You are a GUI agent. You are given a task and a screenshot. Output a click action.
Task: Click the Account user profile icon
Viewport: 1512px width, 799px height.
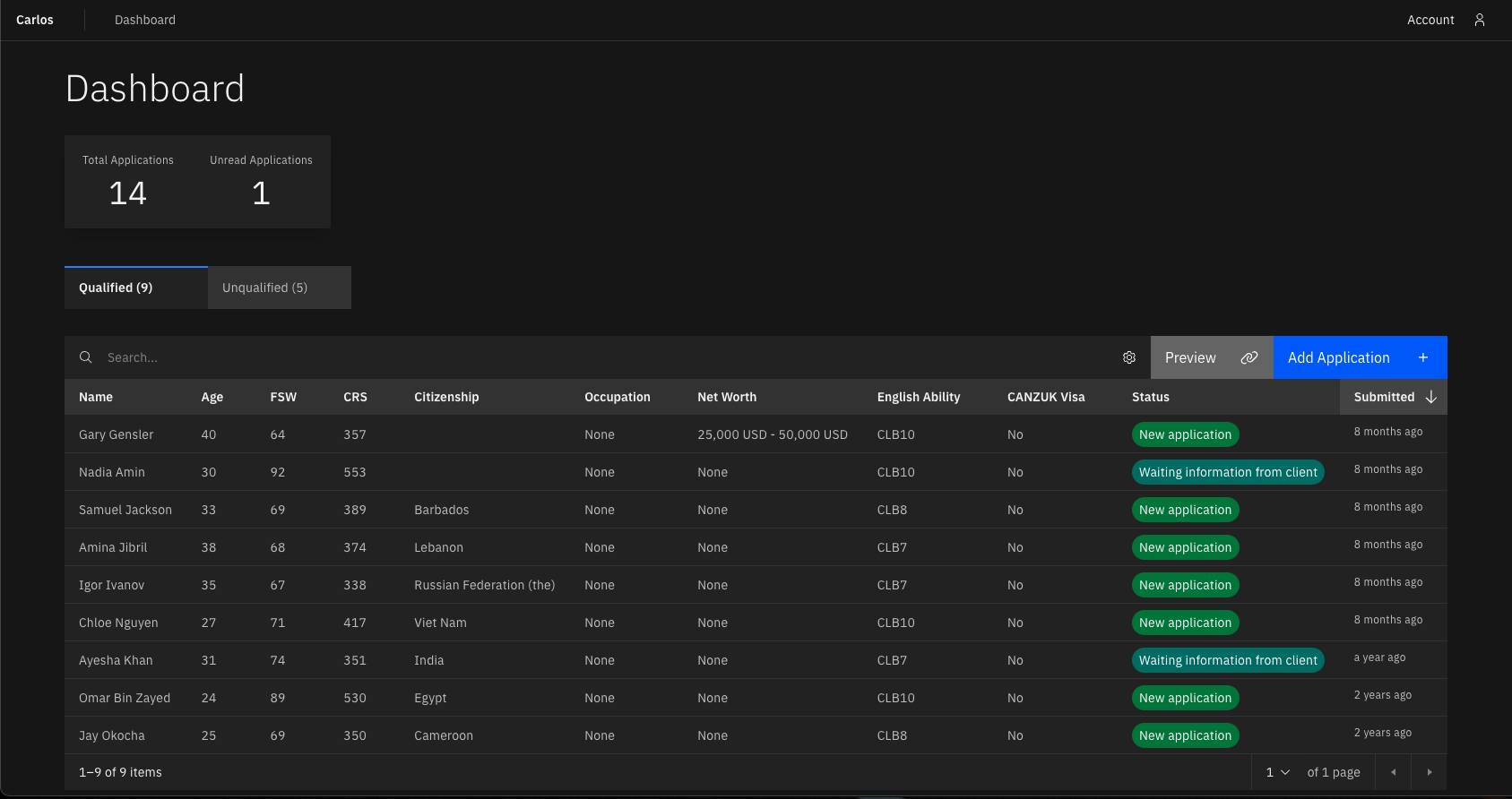tap(1480, 20)
